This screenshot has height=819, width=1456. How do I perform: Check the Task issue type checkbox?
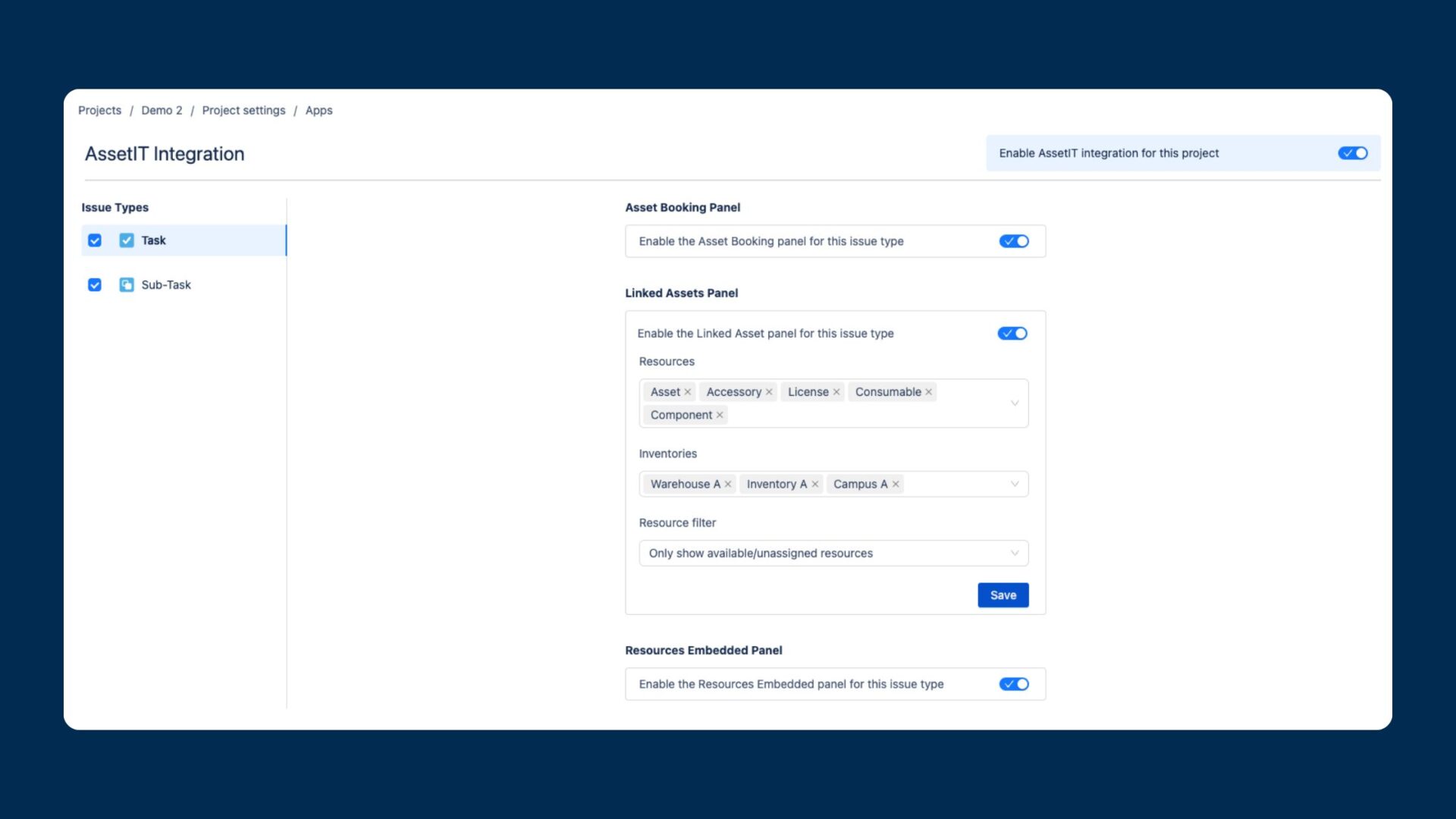pyautogui.click(x=95, y=240)
